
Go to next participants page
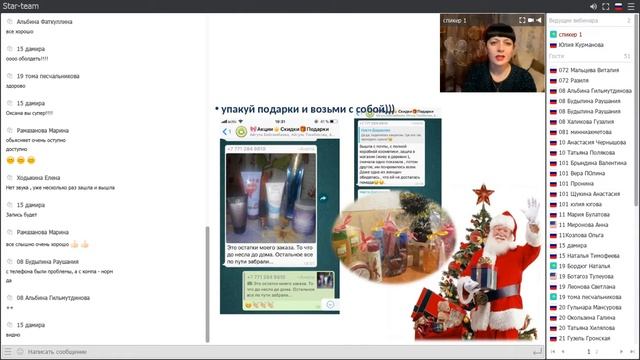point(621,351)
